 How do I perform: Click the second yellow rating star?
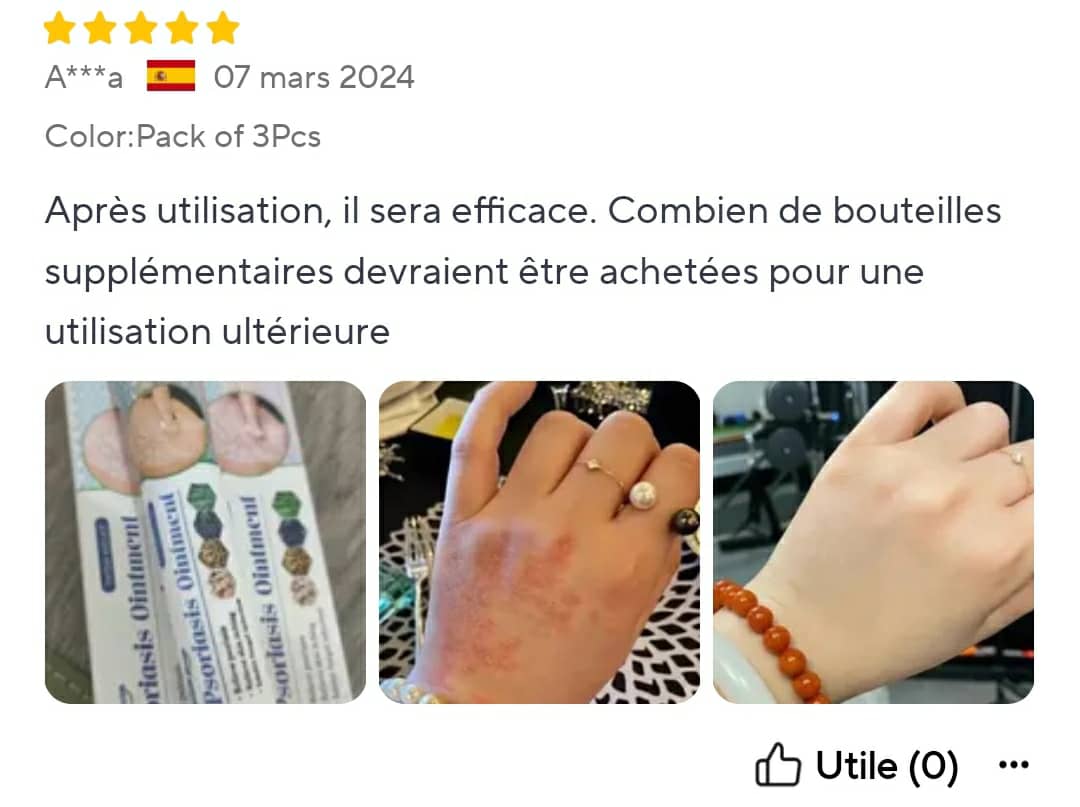click(101, 28)
